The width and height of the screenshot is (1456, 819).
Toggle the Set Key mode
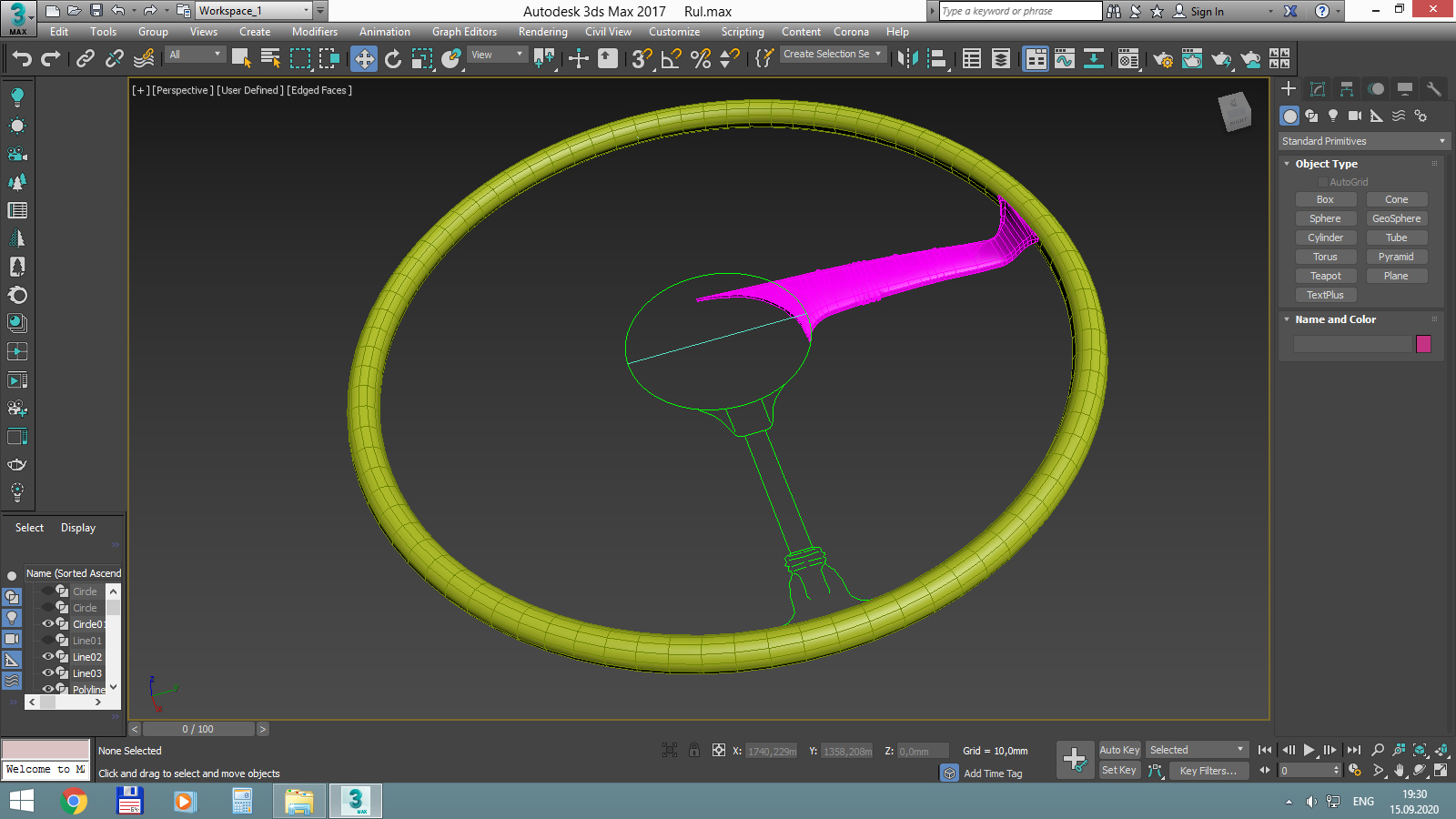pyautogui.click(x=1119, y=770)
